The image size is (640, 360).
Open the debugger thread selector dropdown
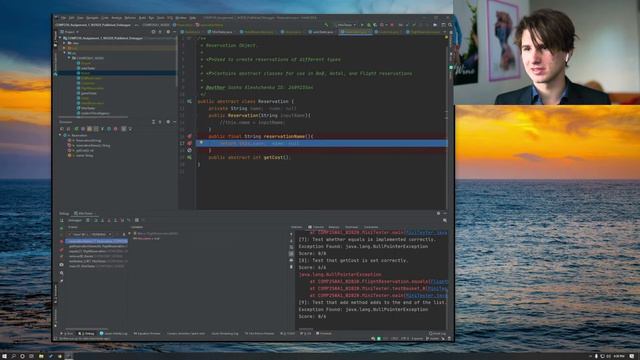(90, 234)
